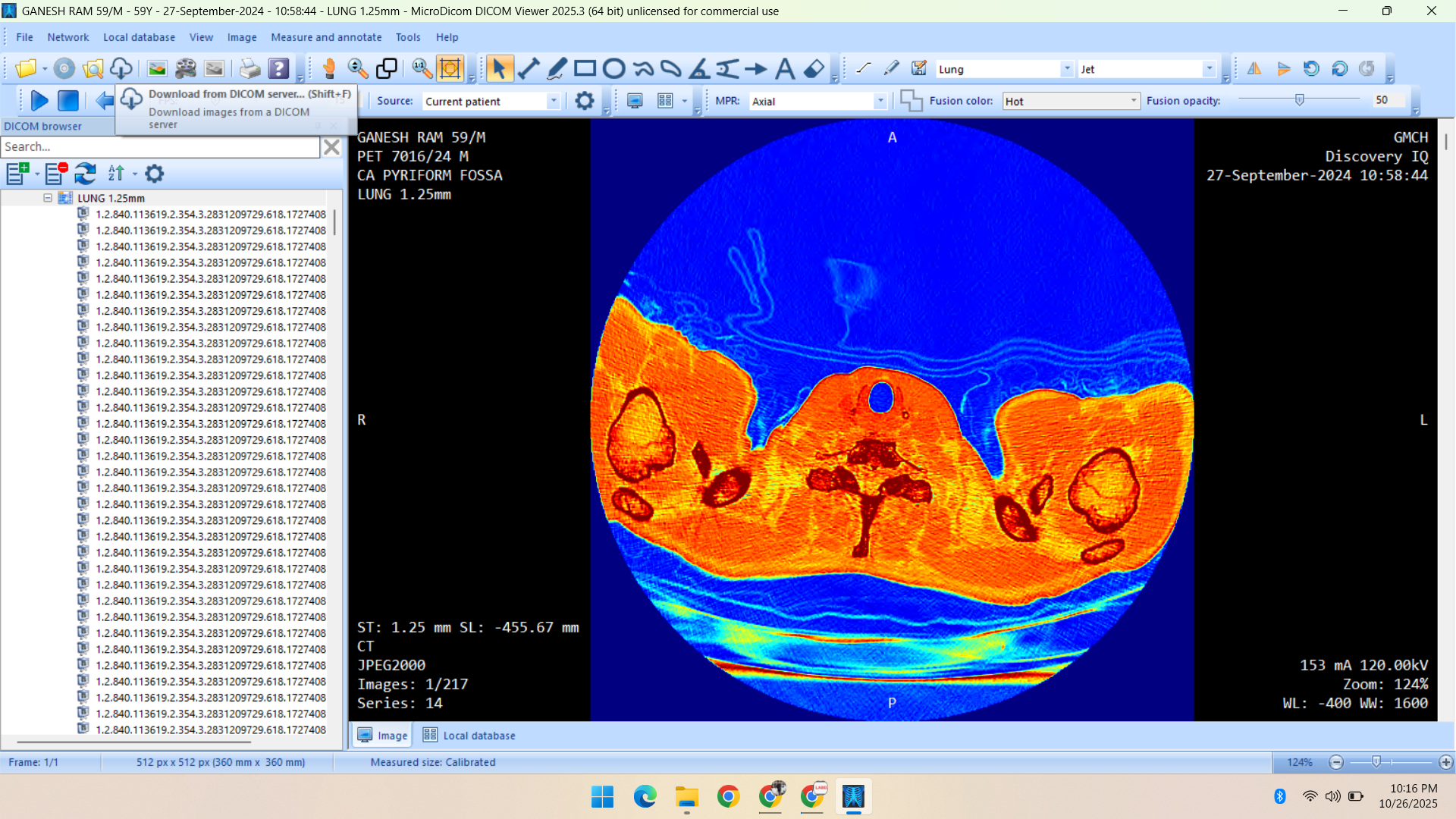
Task: Toggle the pointer Select tool
Action: [498, 69]
